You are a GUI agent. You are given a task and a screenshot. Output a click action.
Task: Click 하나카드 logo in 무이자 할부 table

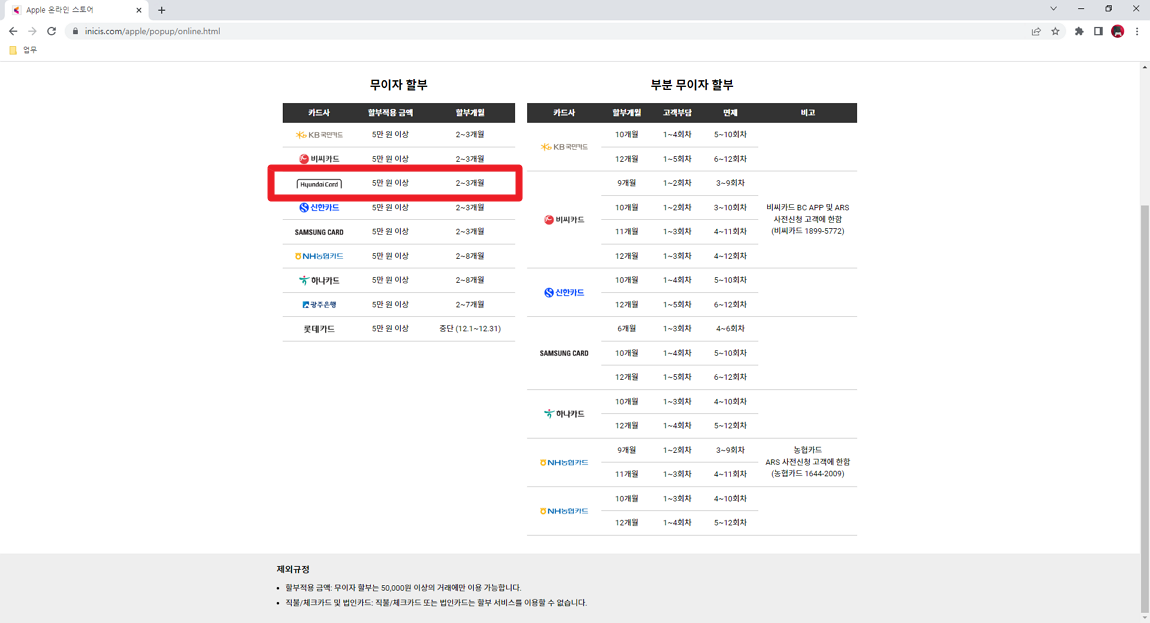(x=319, y=280)
